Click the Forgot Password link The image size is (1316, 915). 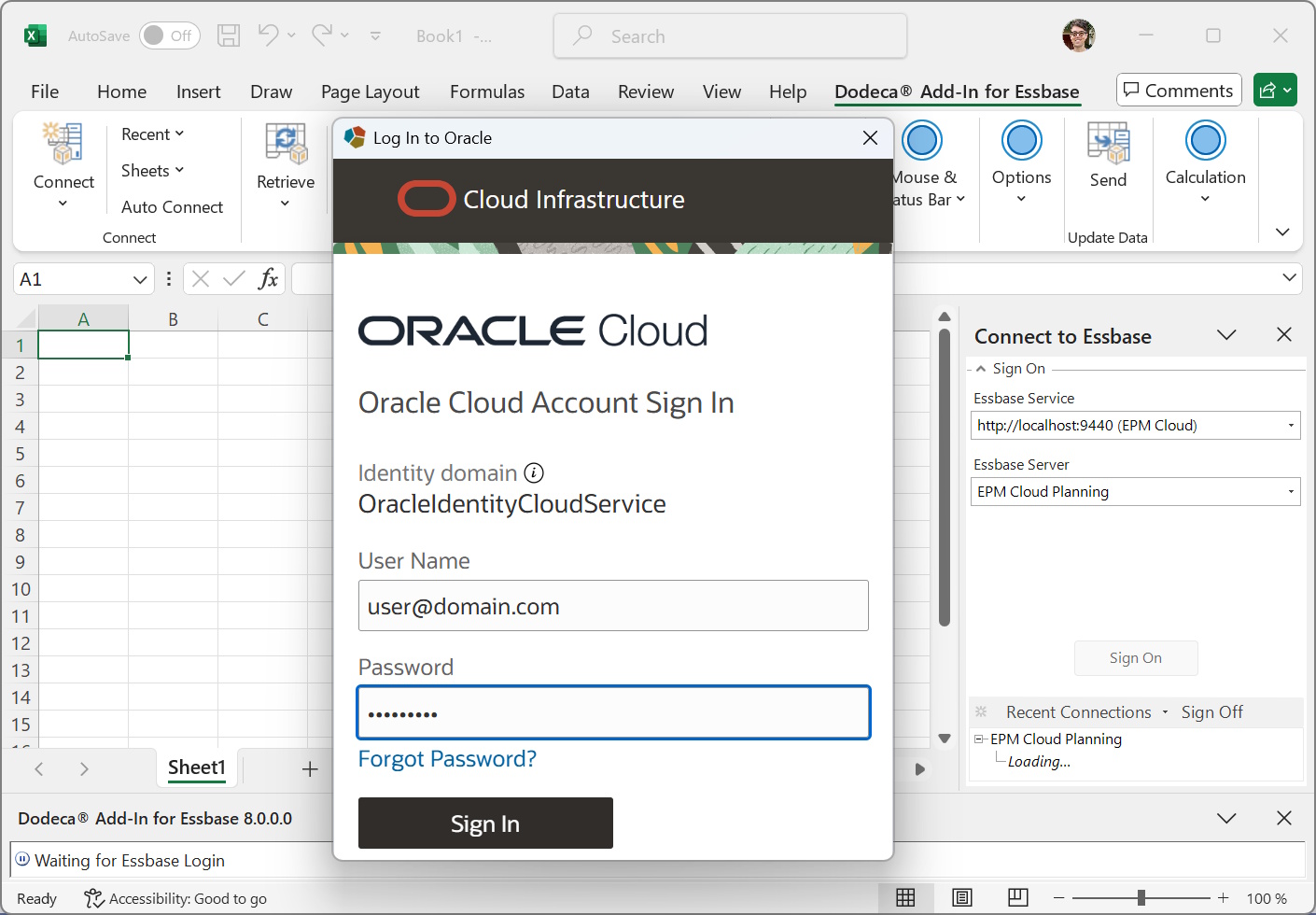[447, 759]
